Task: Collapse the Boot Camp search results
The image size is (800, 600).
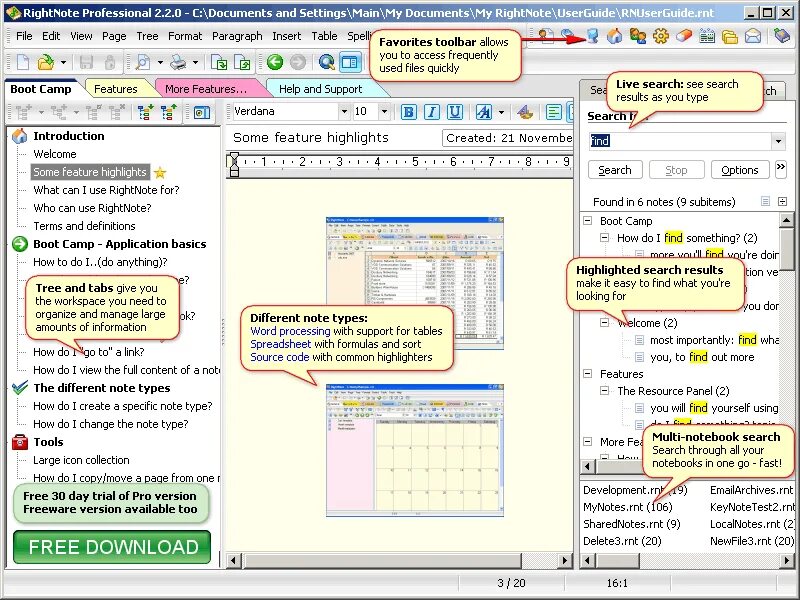Action: tap(588, 221)
